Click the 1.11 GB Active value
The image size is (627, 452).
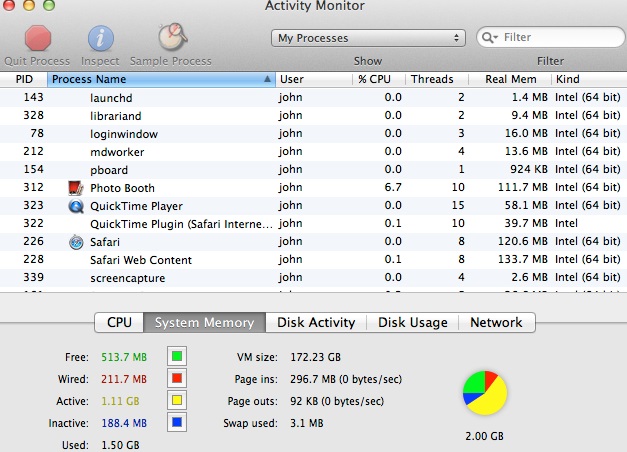120,401
